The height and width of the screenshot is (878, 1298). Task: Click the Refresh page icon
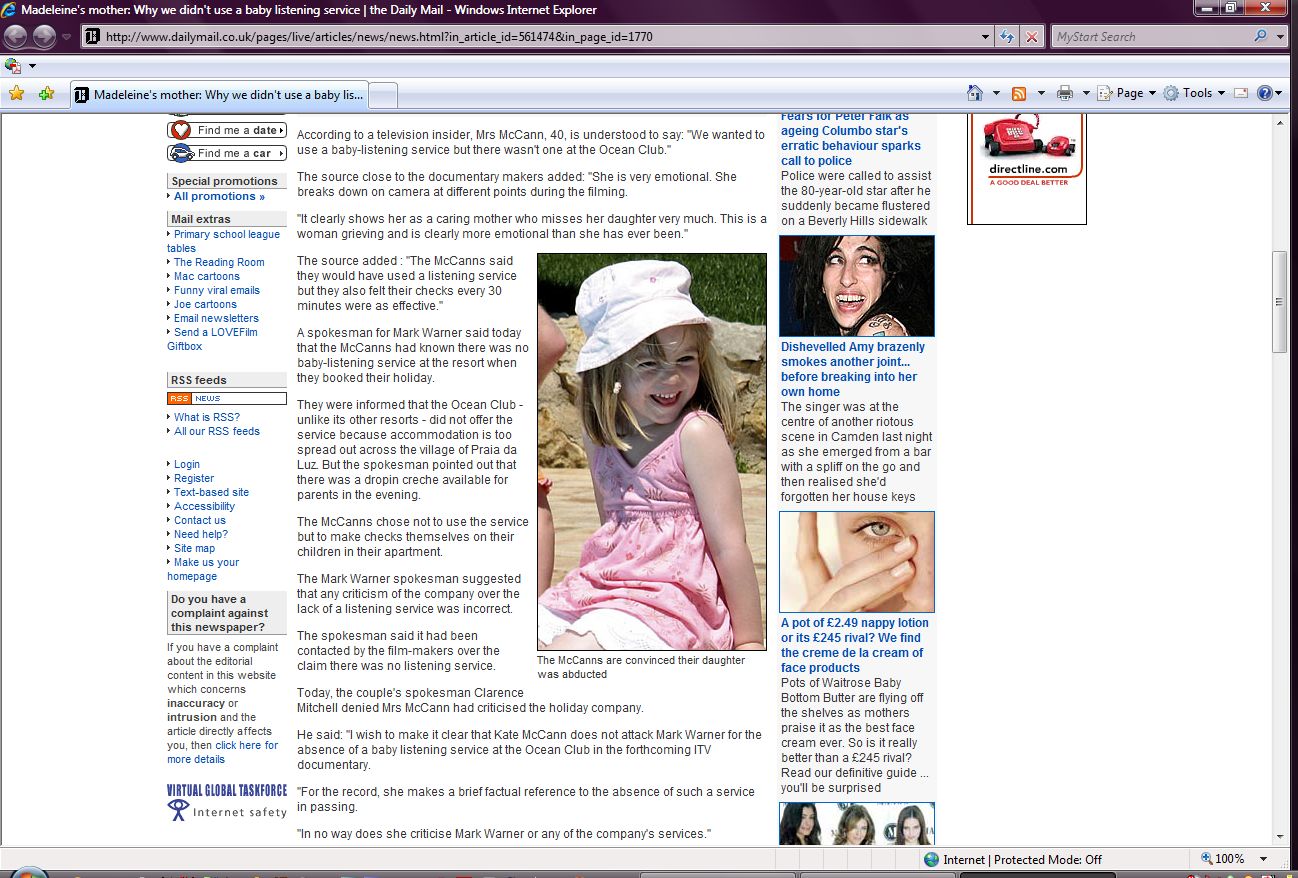(x=1008, y=37)
